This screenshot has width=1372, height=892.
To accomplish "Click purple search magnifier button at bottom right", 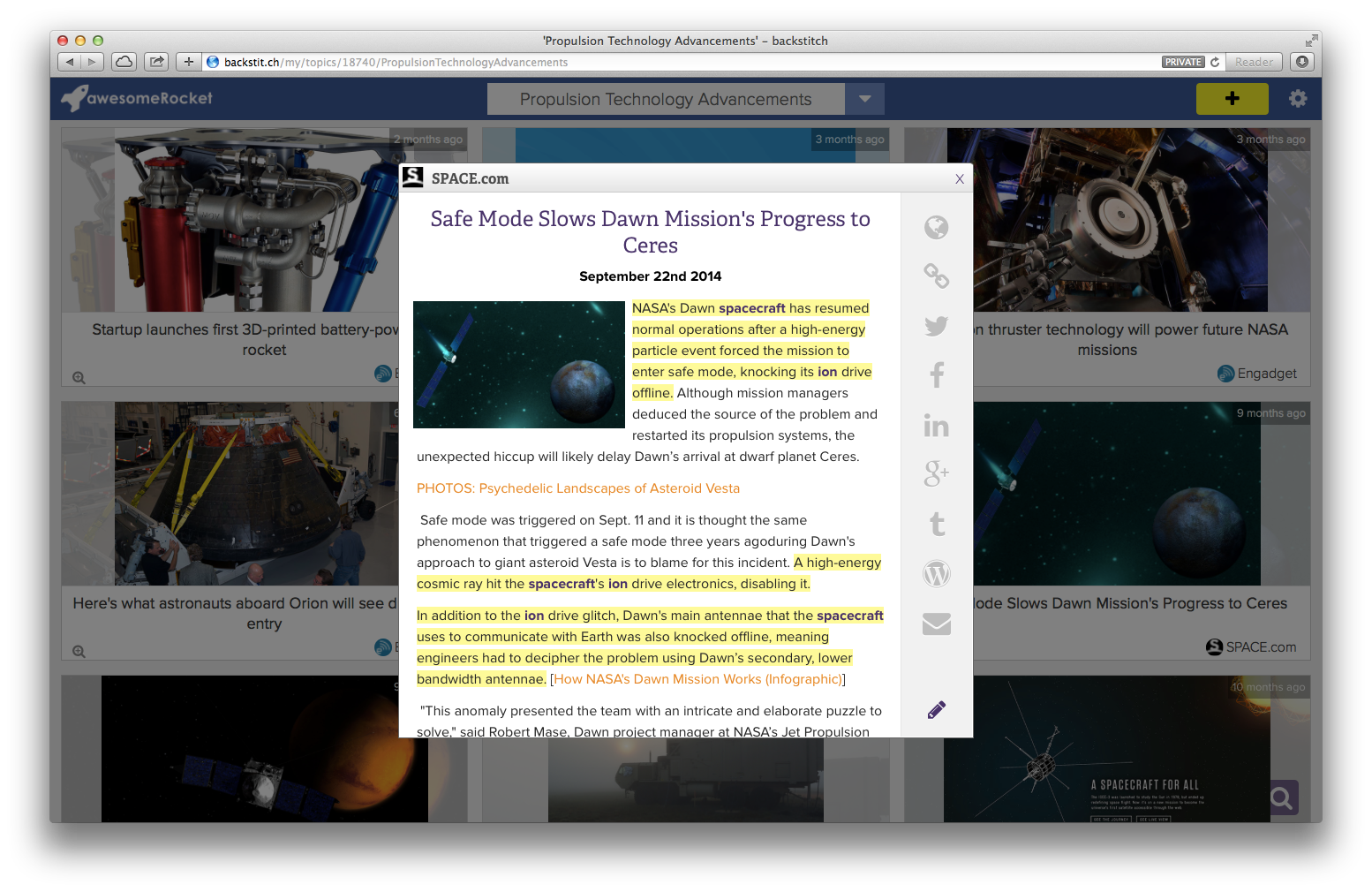I will [1281, 799].
